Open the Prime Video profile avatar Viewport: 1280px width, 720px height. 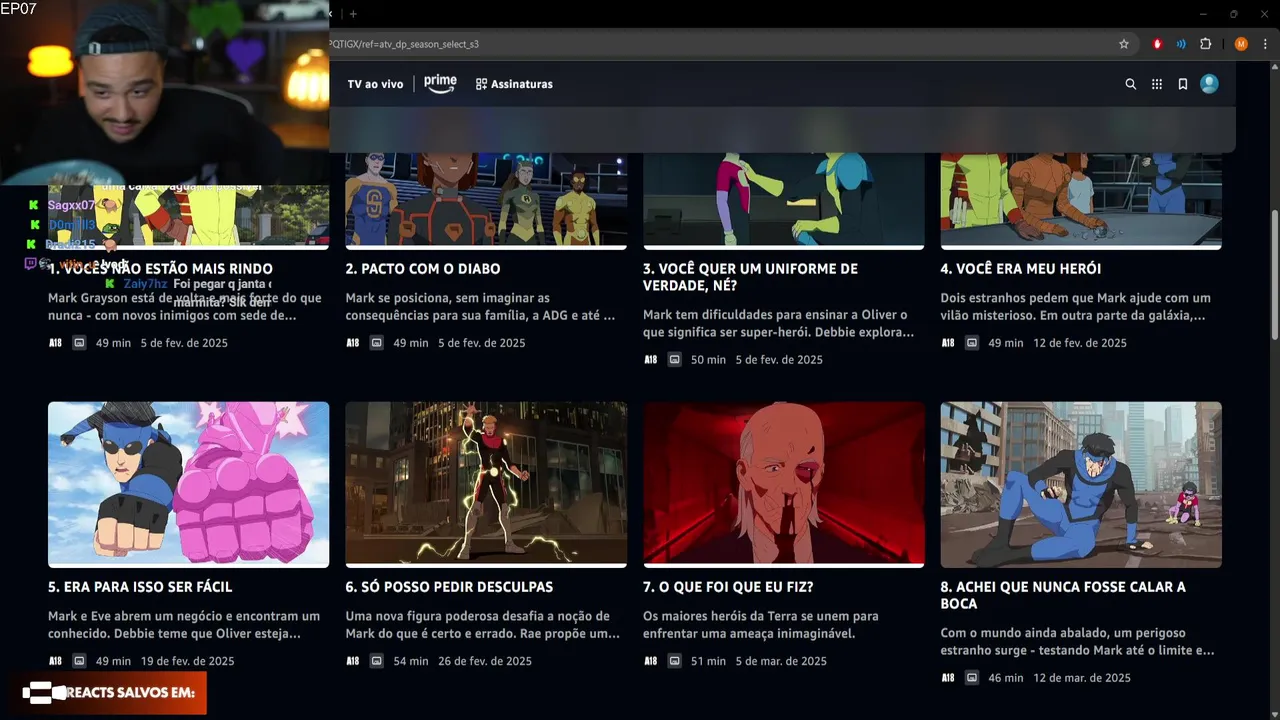click(x=1209, y=84)
